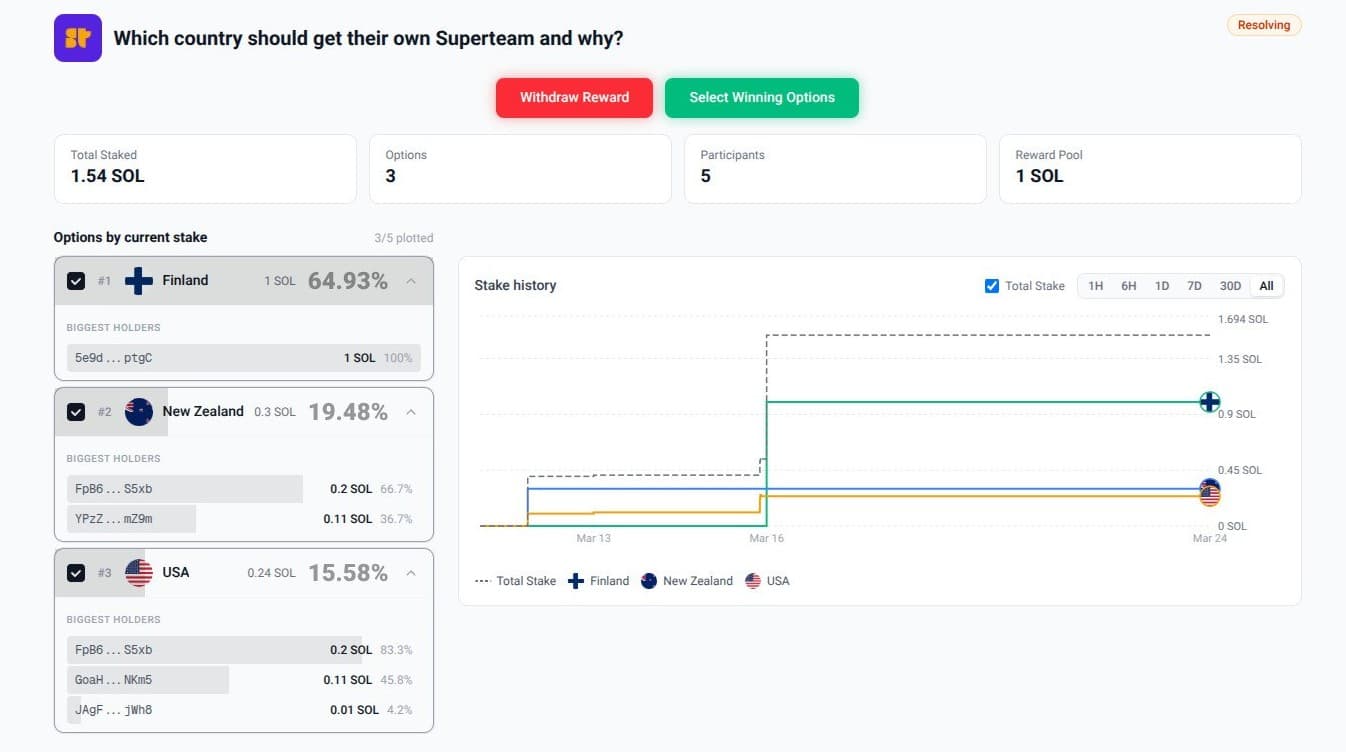The width and height of the screenshot is (1346, 752).
Task: Click the Reward Pool 1 SOL value
Action: pyautogui.click(x=1039, y=176)
